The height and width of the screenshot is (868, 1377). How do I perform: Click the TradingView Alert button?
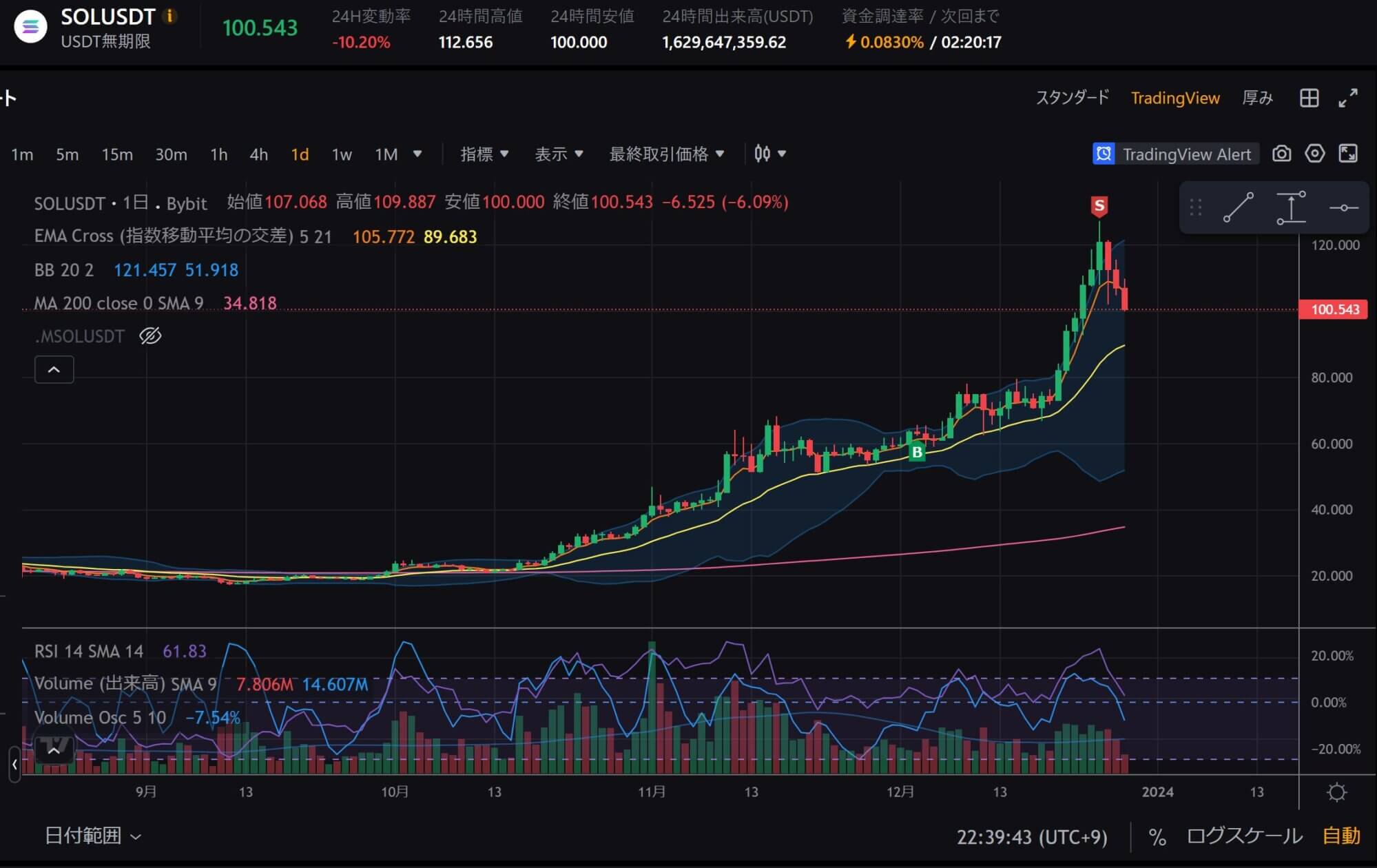pyautogui.click(x=1188, y=154)
